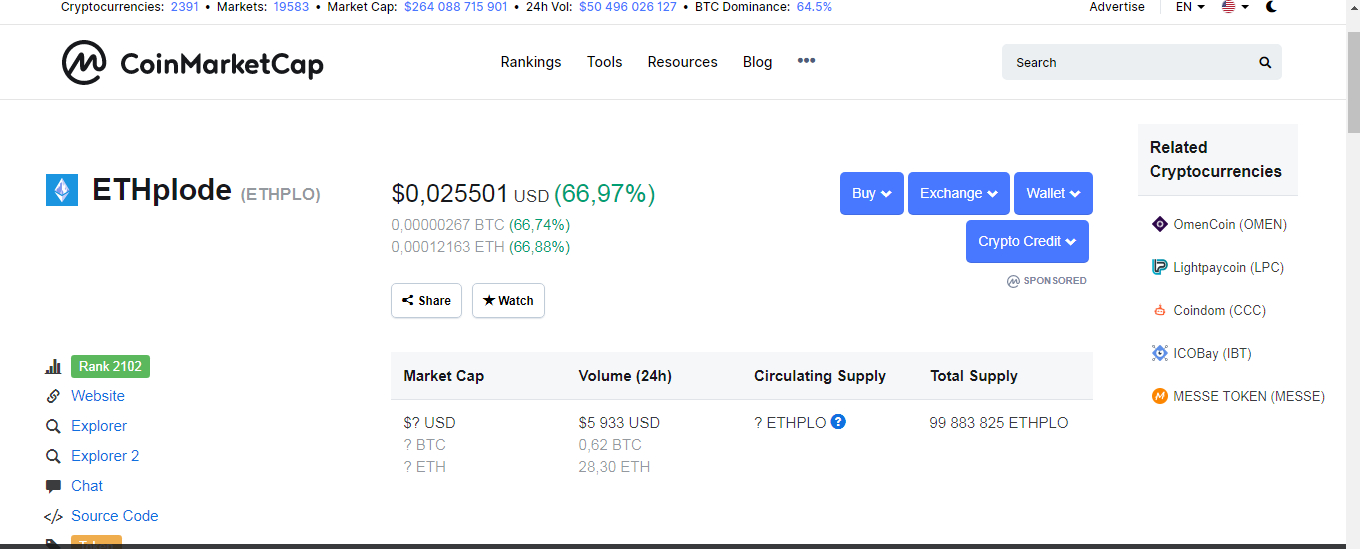The image size is (1360, 549).
Task: Click the circulating supply help icon
Action: tap(838, 421)
